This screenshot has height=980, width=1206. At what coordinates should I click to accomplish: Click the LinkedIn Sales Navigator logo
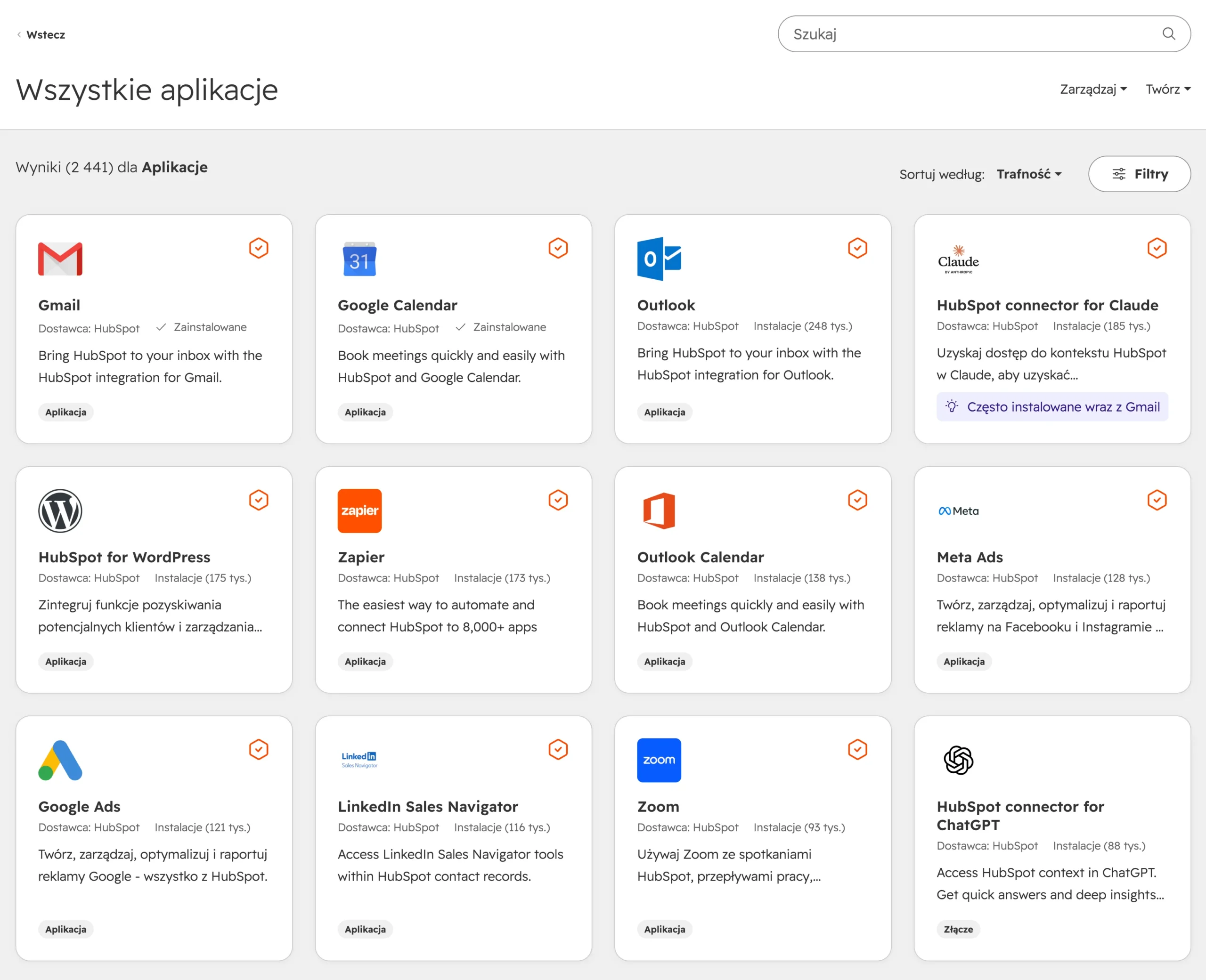[359, 760]
